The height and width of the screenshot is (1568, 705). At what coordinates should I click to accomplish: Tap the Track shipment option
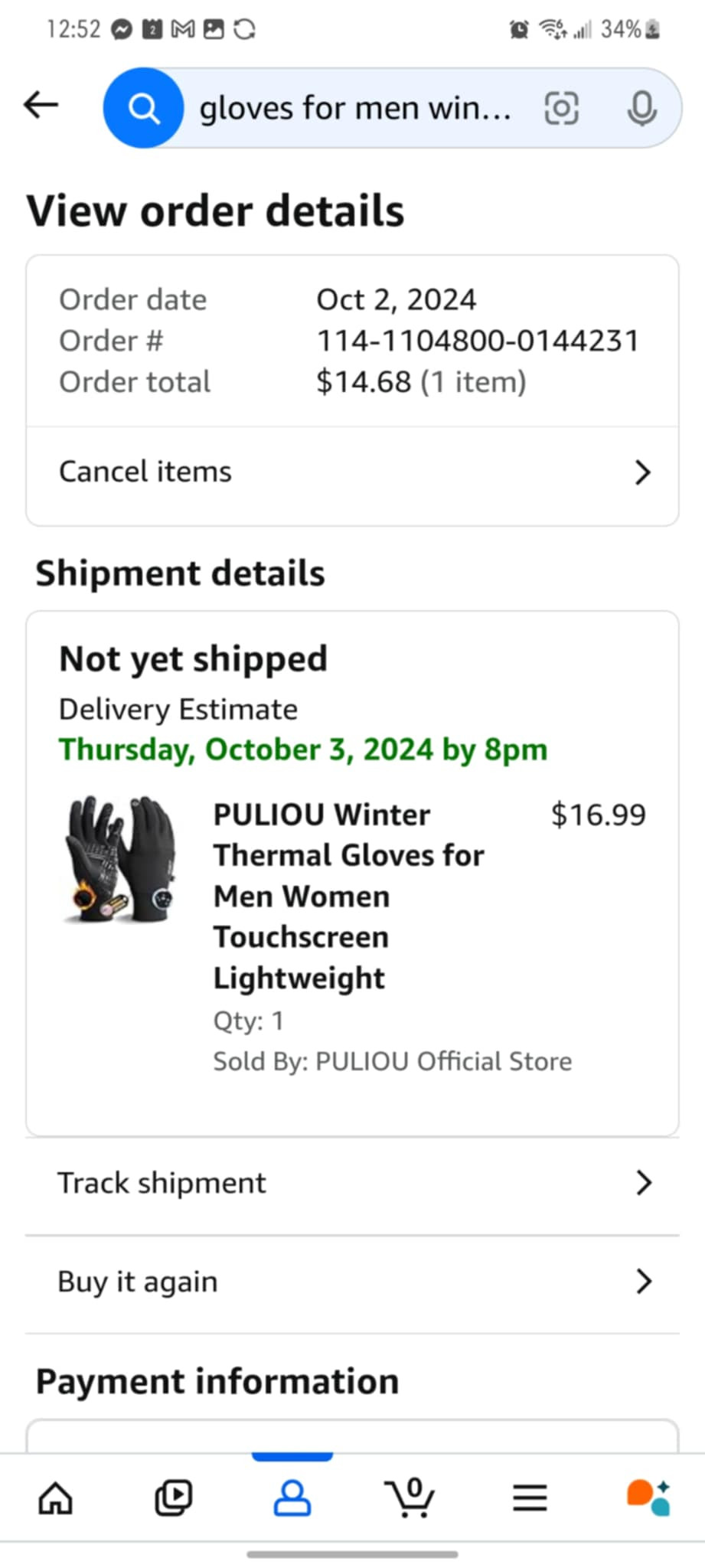point(162,1183)
